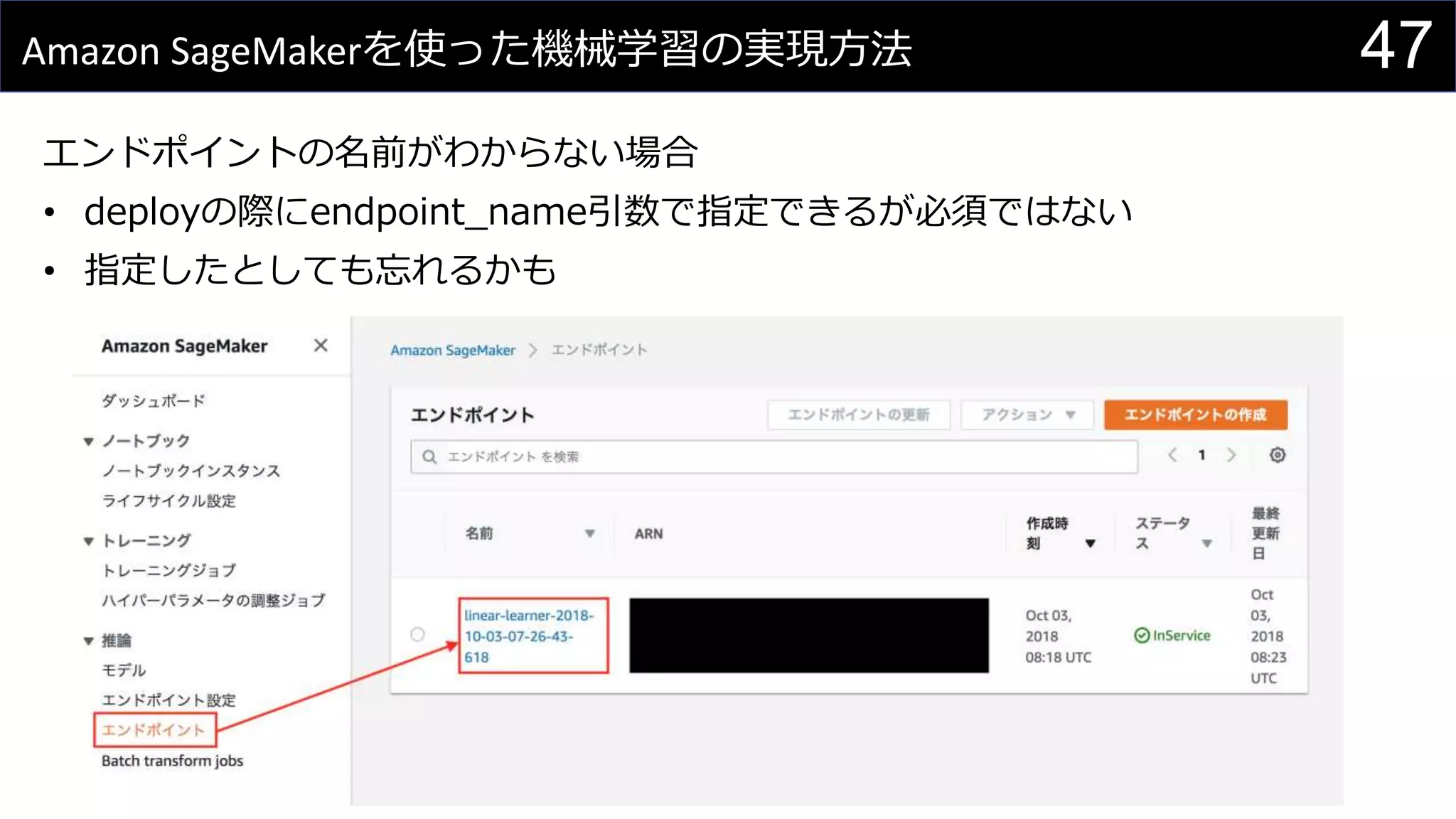Sort by 名前 column arrow

click(589, 533)
